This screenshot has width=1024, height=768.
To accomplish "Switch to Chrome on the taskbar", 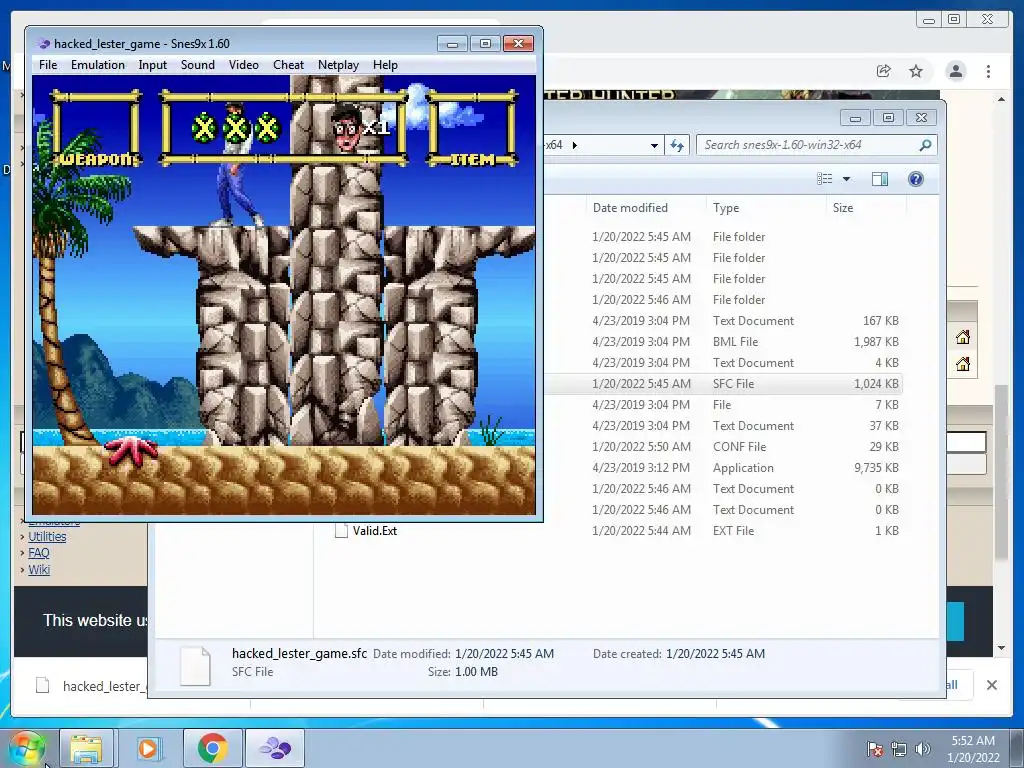I will 212,748.
